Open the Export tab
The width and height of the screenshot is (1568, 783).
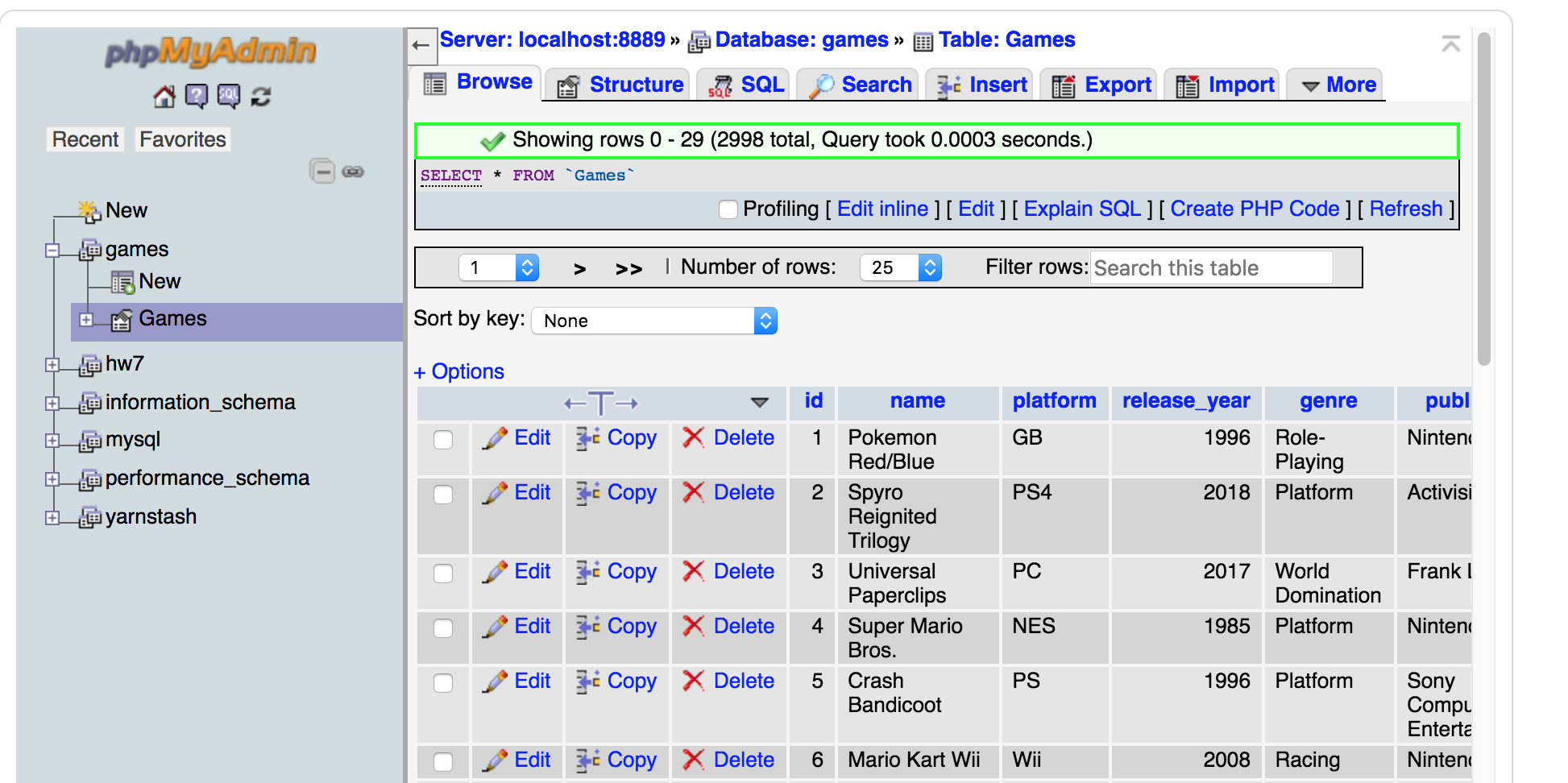pyautogui.click(x=1101, y=85)
